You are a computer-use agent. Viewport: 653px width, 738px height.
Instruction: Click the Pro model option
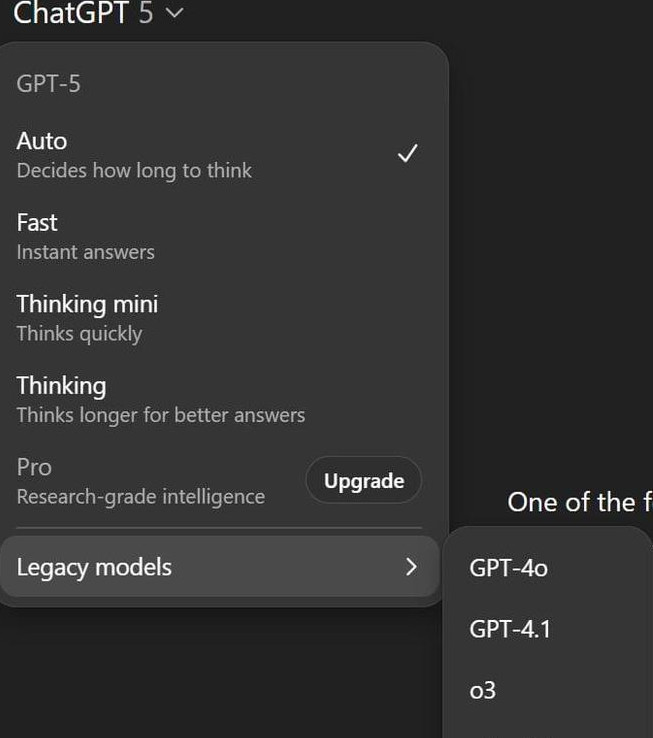pyautogui.click(x=34, y=467)
